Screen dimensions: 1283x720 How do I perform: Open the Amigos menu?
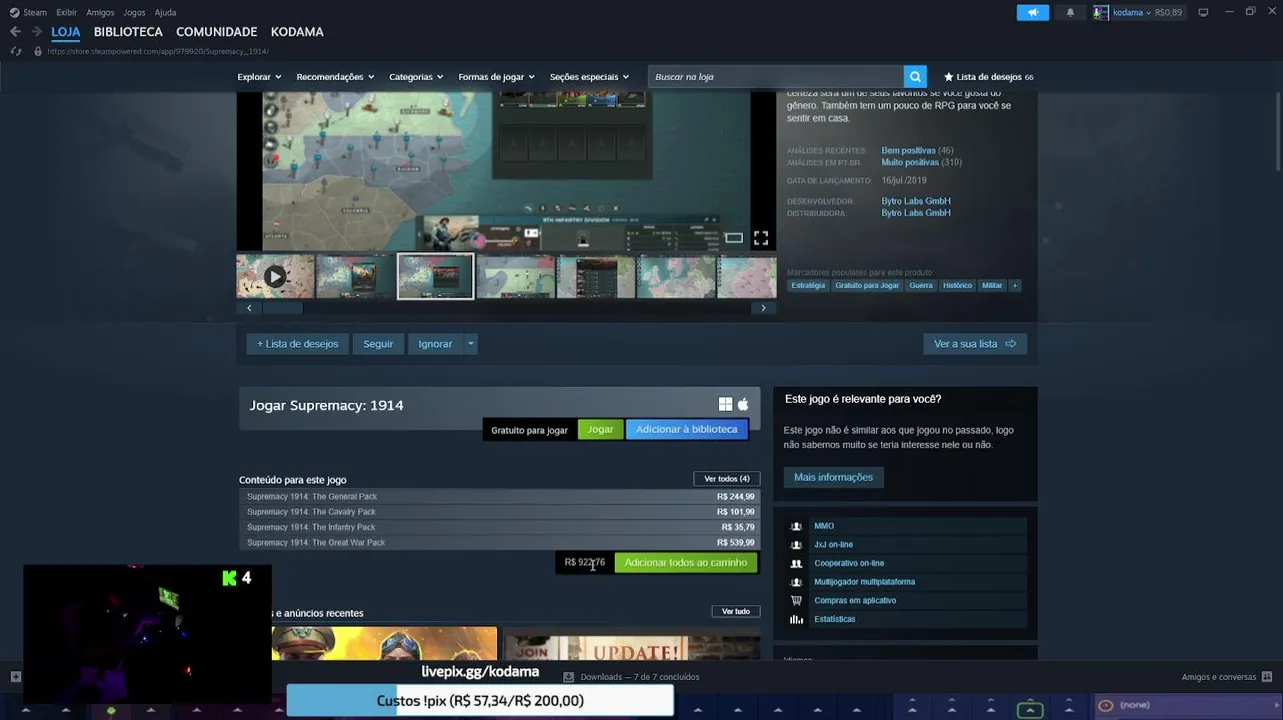100,12
